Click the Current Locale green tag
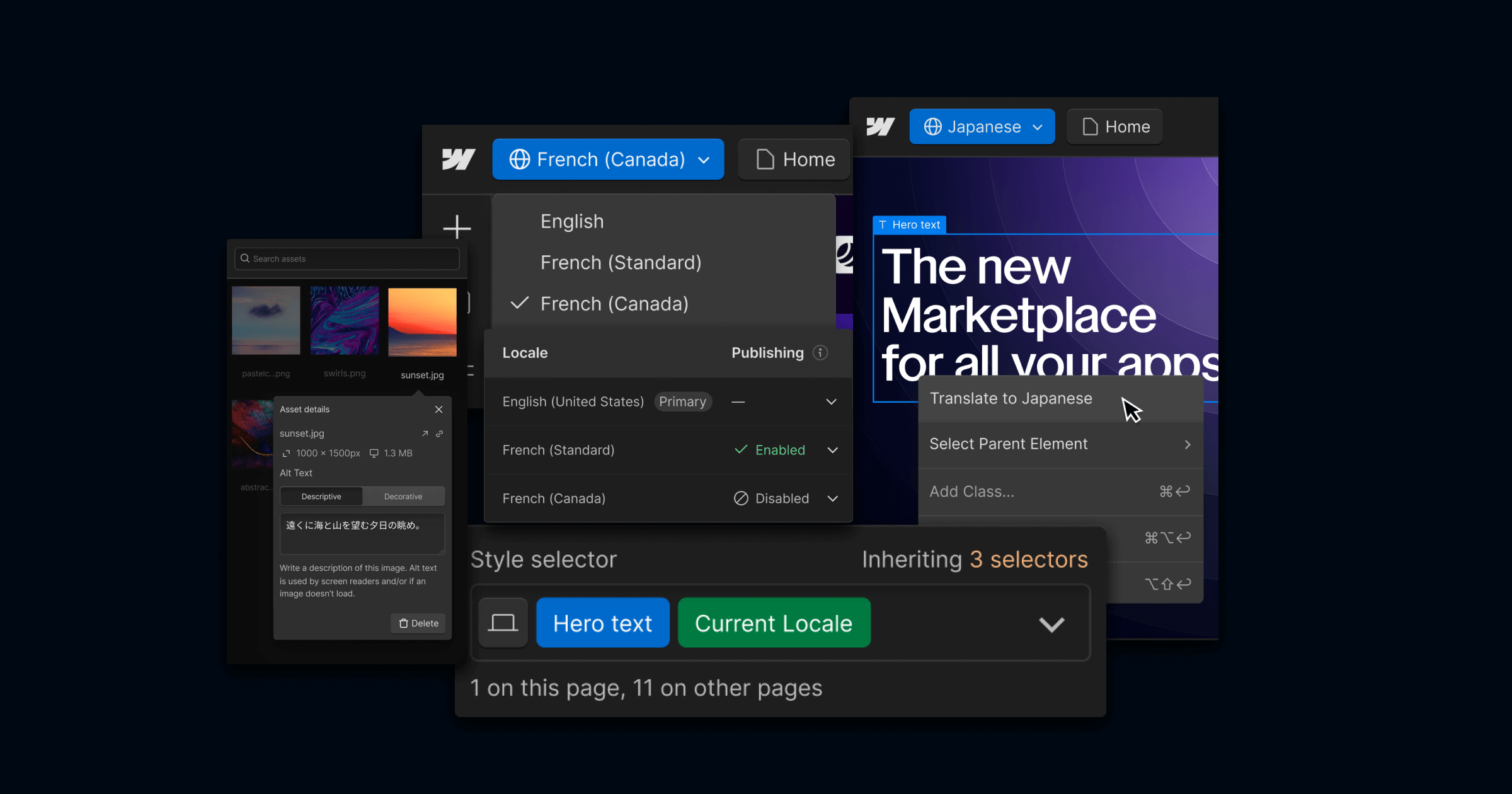The image size is (1512, 794). (774, 623)
